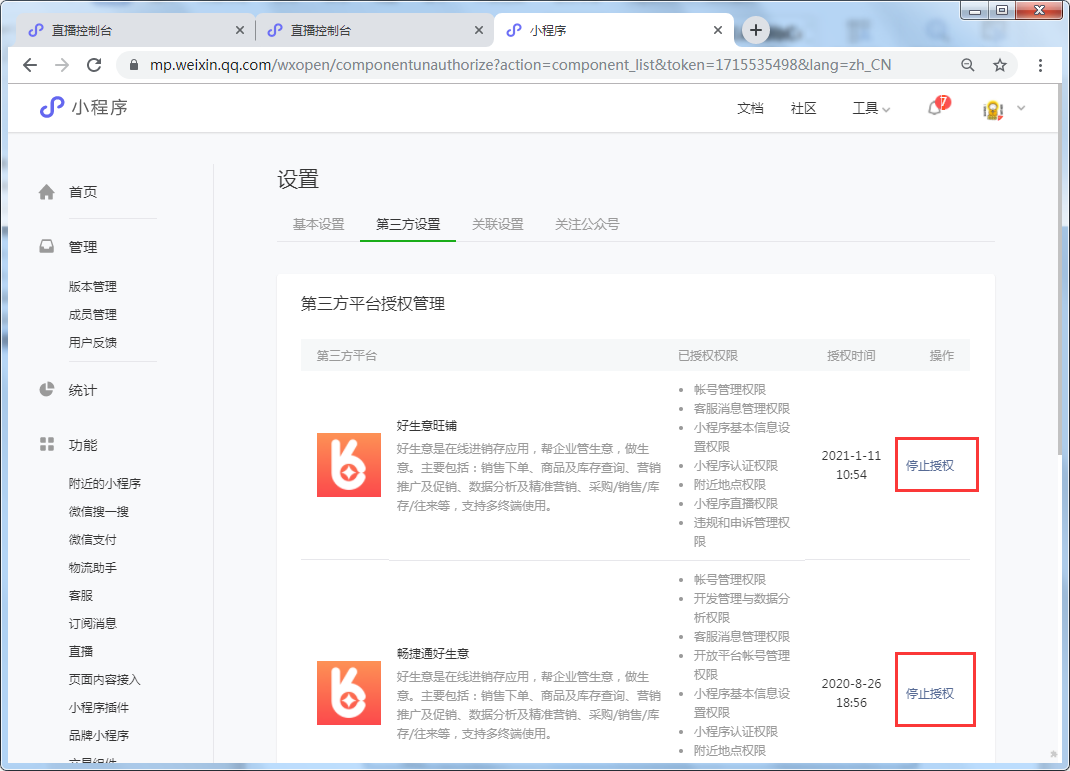Switch to the 关联设置 tab
The width and height of the screenshot is (1070, 771).
coord(497,224)
